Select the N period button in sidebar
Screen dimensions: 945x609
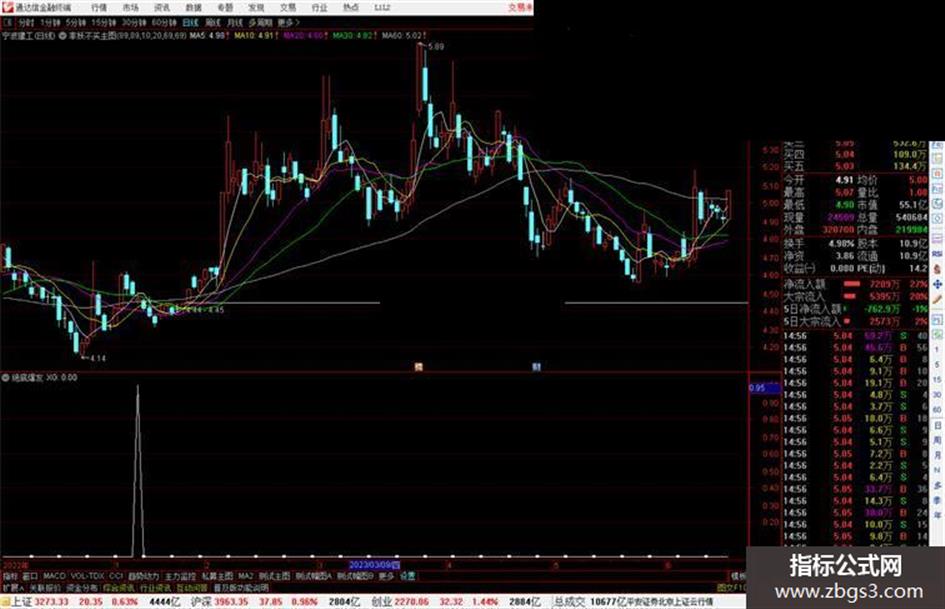tap(938, 470)
